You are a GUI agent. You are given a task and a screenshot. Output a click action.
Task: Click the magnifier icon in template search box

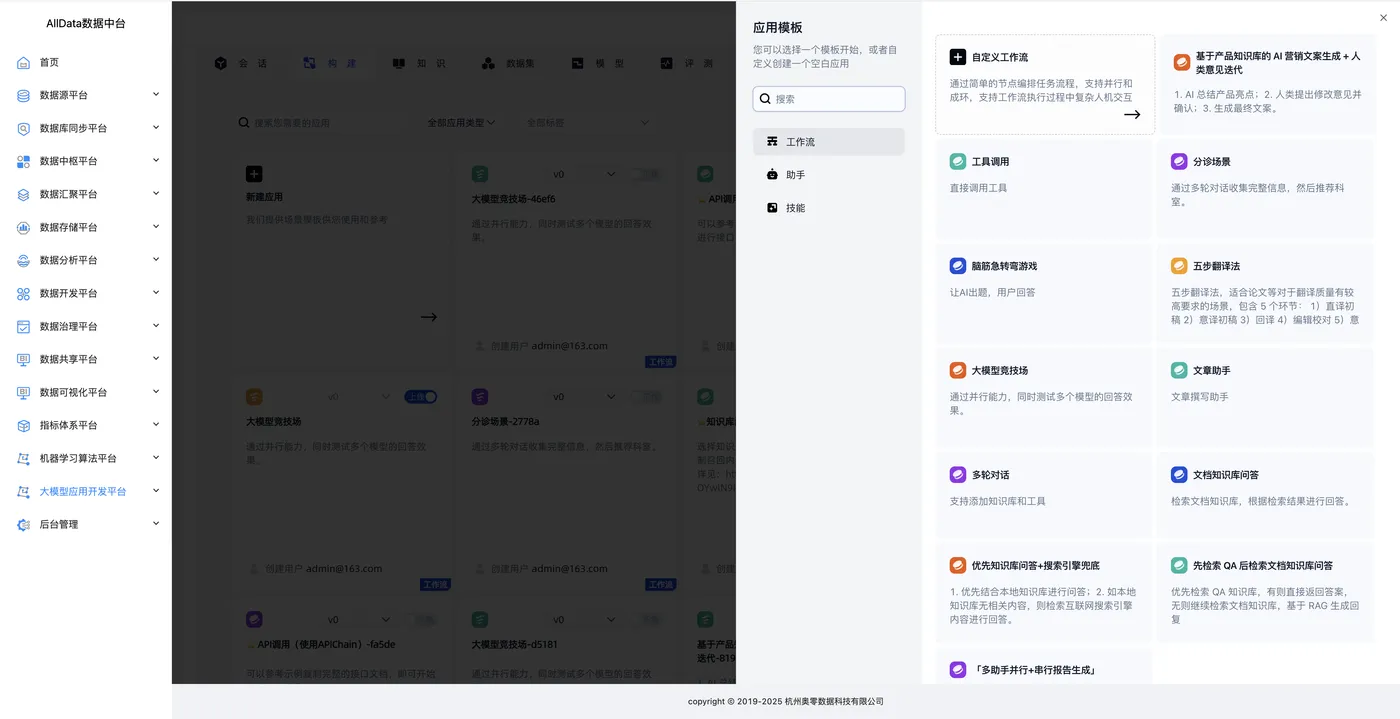pyautogui.click(x=765, y=99)
